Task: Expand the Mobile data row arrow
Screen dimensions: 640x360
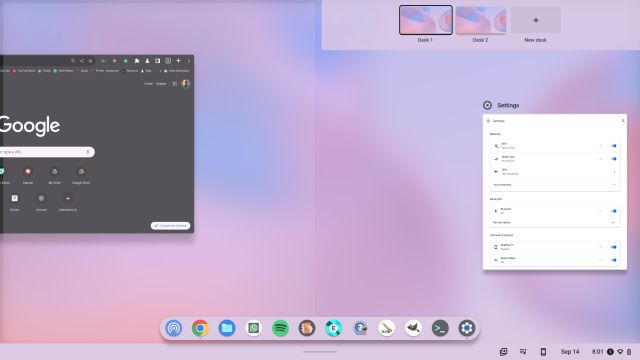Action: [x=600, y=159]
